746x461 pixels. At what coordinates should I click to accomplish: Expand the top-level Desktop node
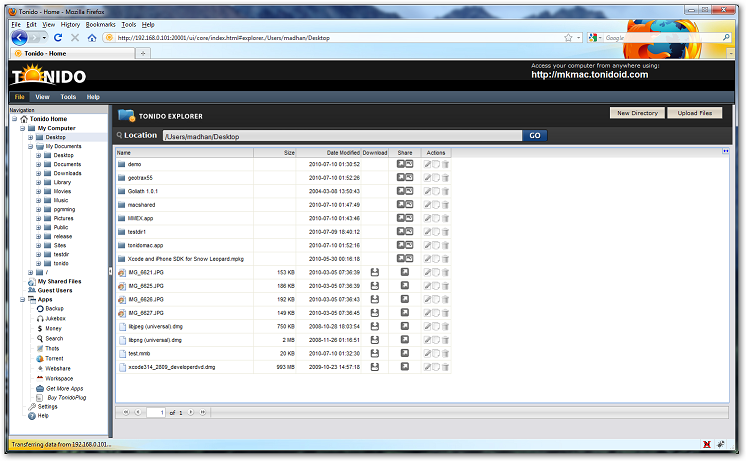tap(30, 137)
